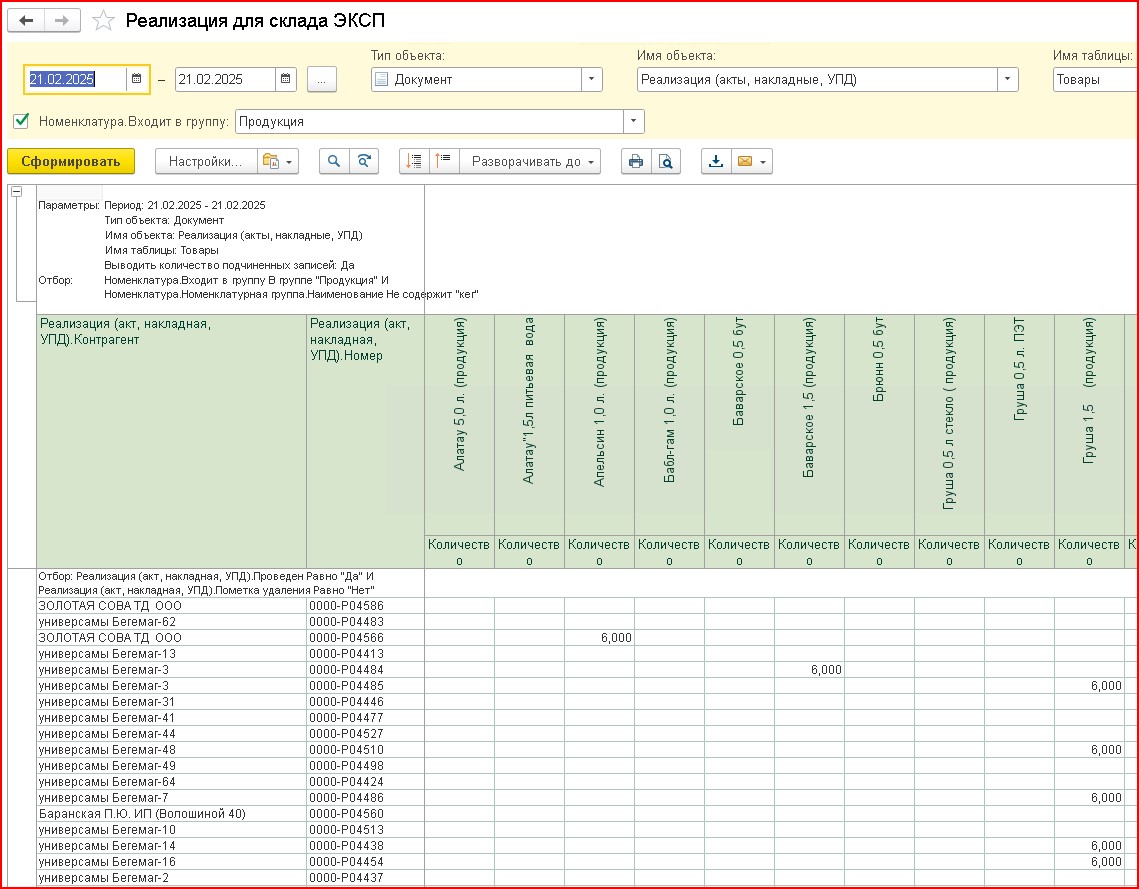Click the Баварское 0,5 бут column header
This screenshot has width=1139, height=889.
[x=739, y=425]
